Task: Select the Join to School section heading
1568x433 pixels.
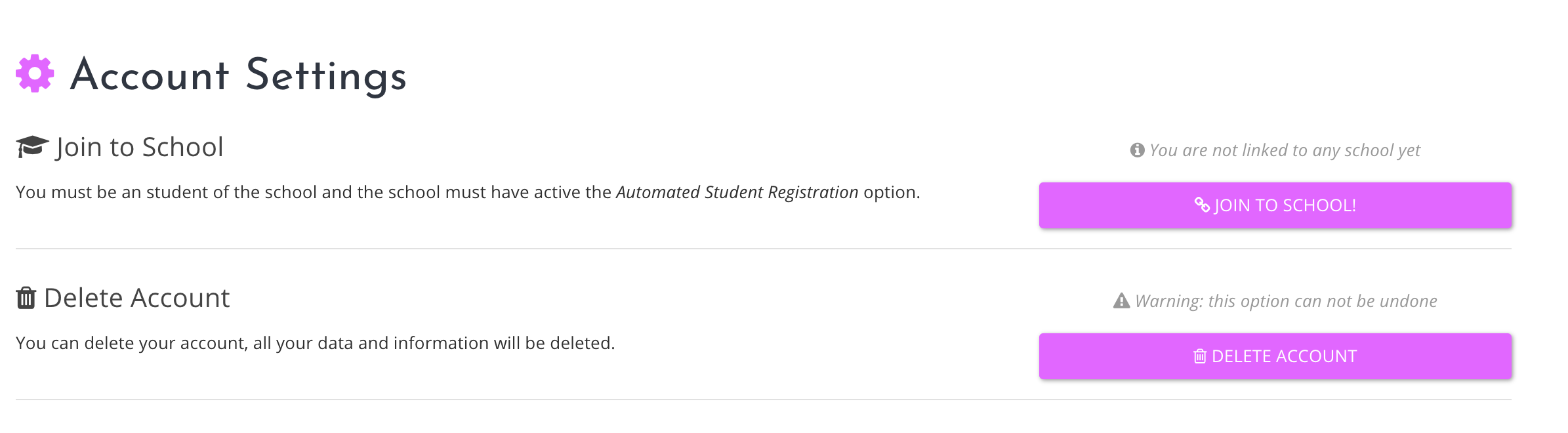Action: point(138,147)
